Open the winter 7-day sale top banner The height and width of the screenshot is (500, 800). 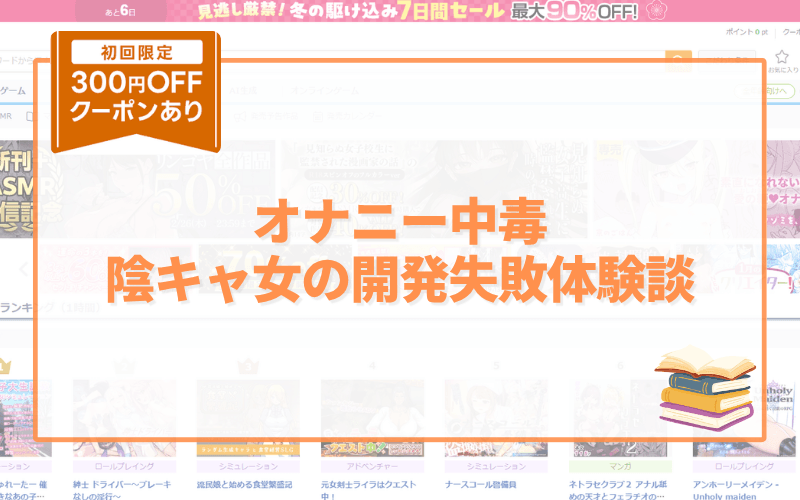[x=400, y=11]
